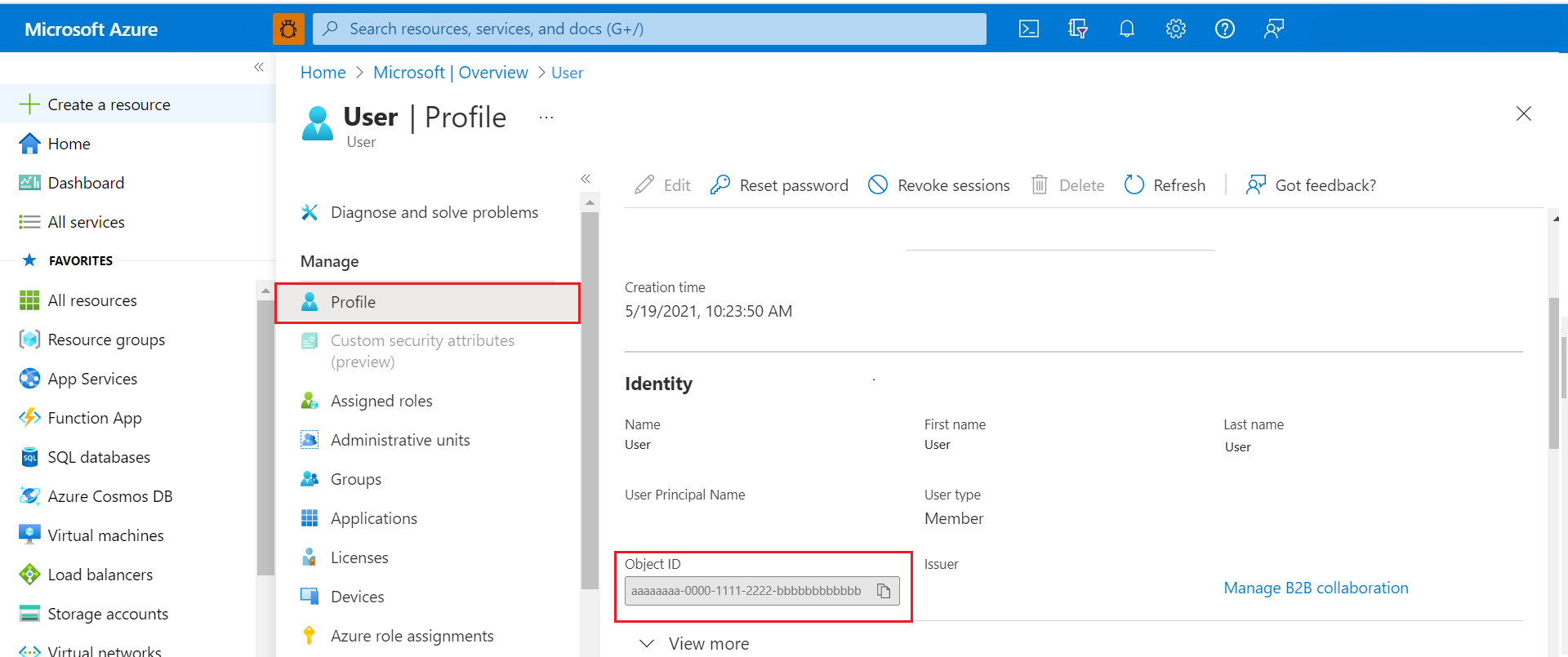Click Manage B2B collaboration link

tap(1316, 588)
